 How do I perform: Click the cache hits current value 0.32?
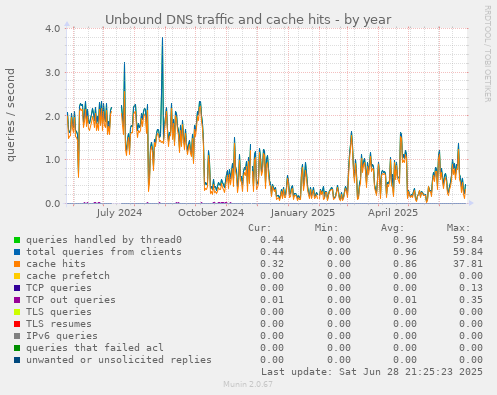[x=272, y=264]
